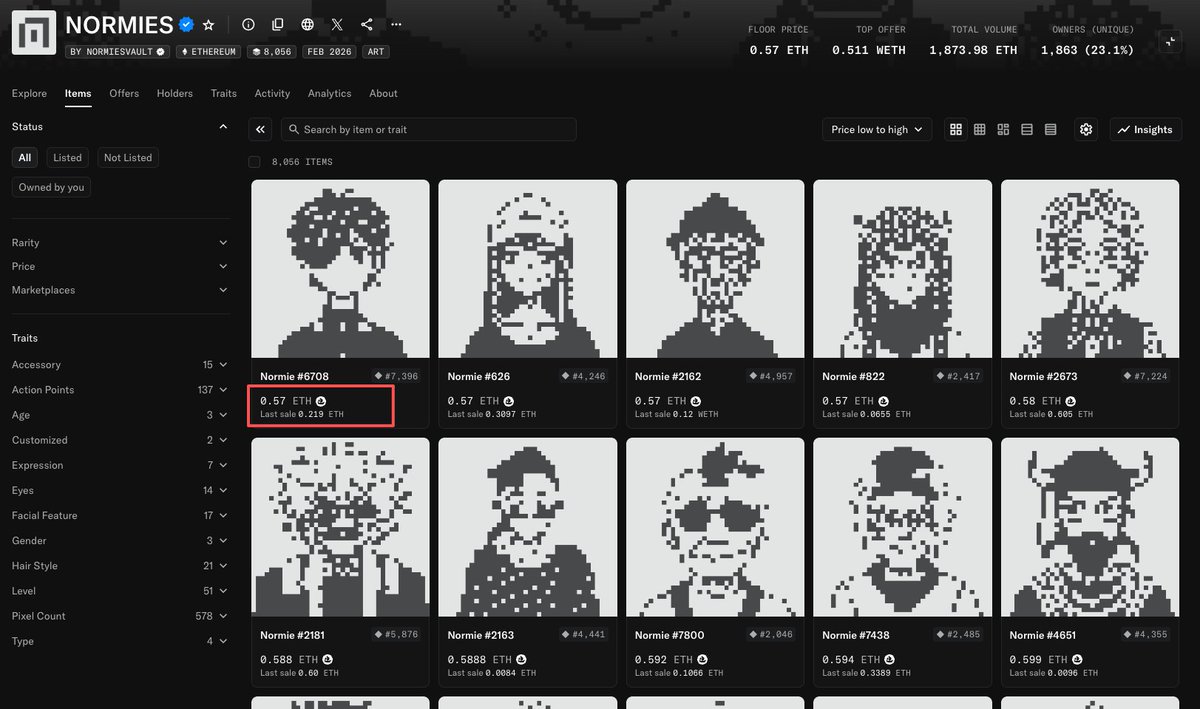This screenshot has height=709, width=1200.
Task: Open the collection website globe icon
Action: click(307, 24)
